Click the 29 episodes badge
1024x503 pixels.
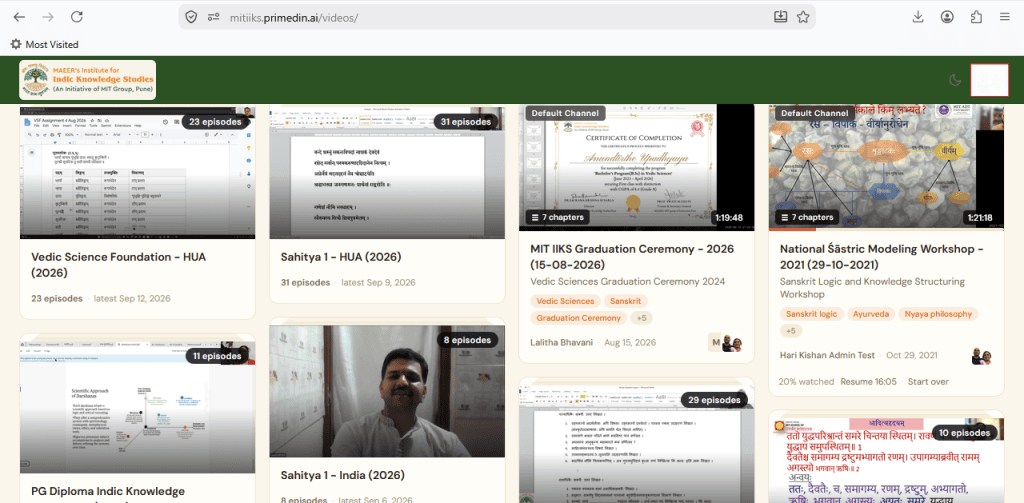coord(714,400)
